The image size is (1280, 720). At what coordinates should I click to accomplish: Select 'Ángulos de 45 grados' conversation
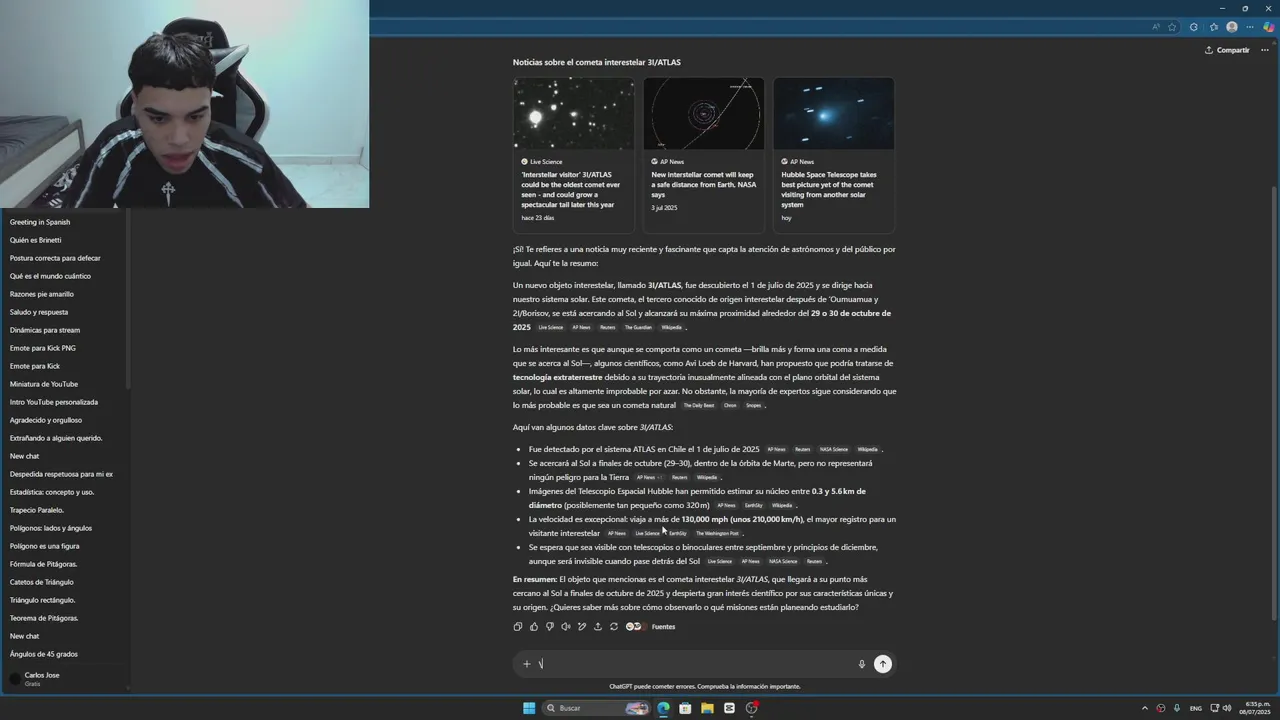click(44, 654)
